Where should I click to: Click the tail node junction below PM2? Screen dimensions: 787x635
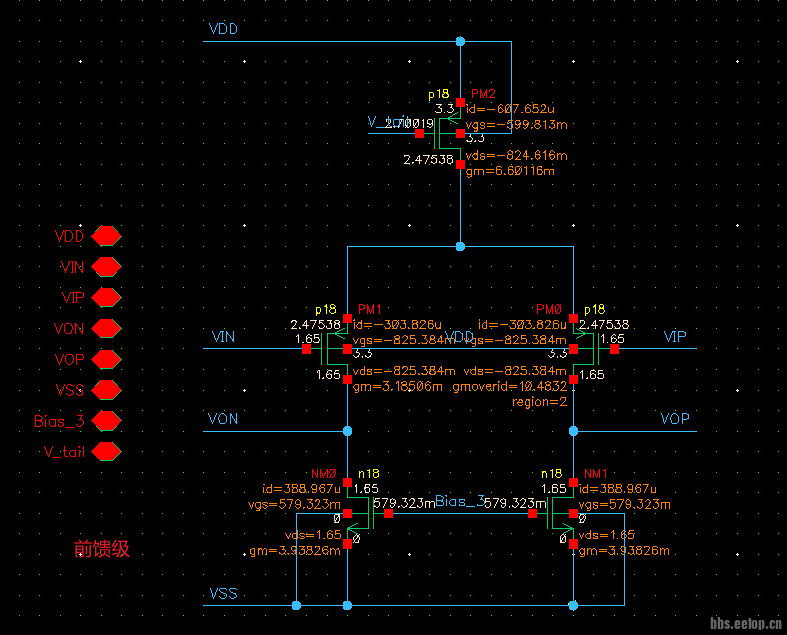460,246
